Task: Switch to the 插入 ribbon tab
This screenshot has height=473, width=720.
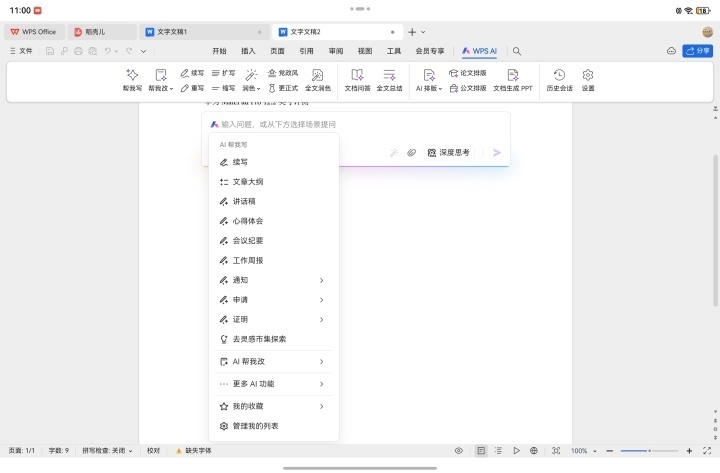Action: point(248,51)
